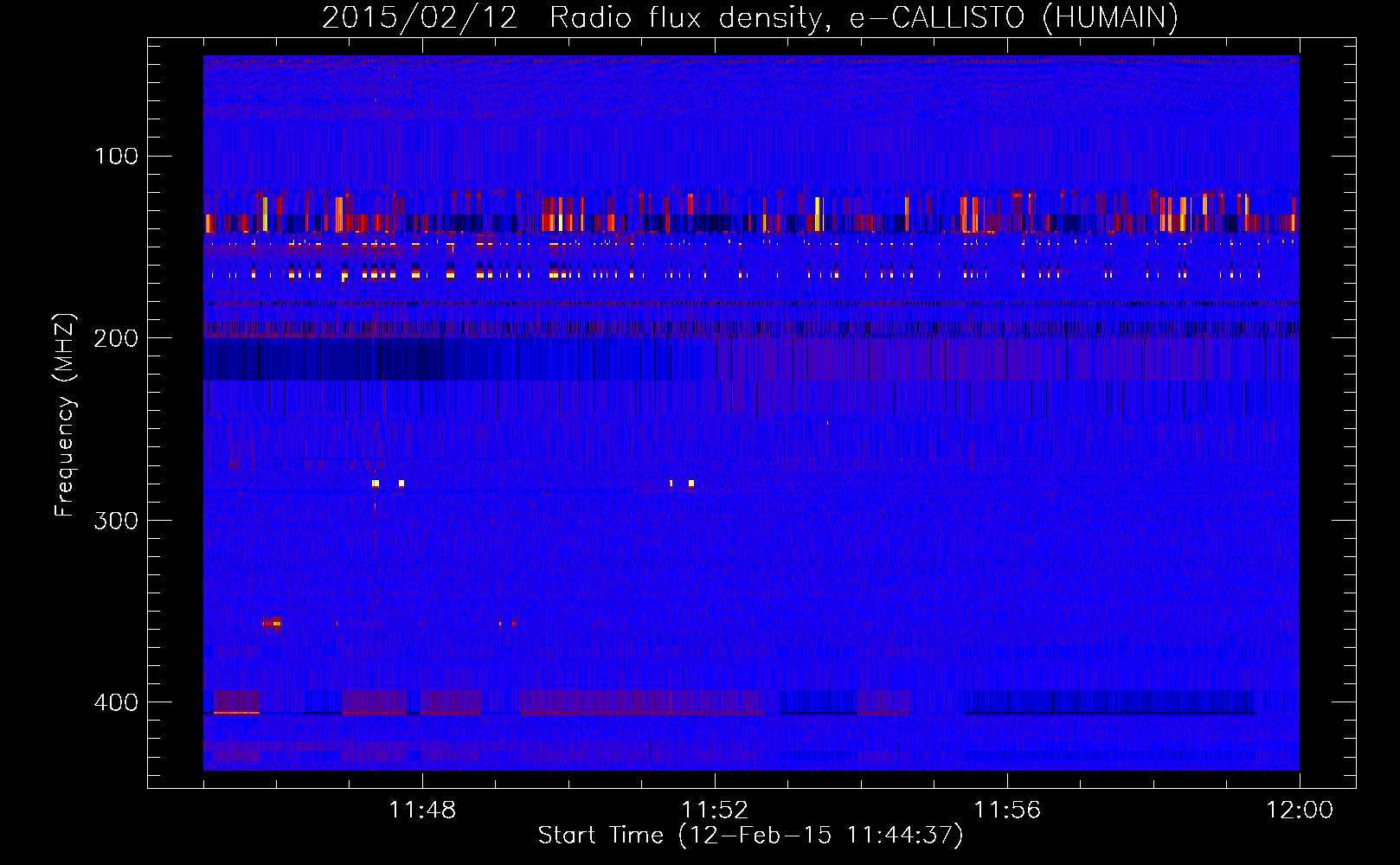Viewport: 1400px width, 865px height.
Task: Click the 12:00 time tick label
Action: click(1300, 811)
